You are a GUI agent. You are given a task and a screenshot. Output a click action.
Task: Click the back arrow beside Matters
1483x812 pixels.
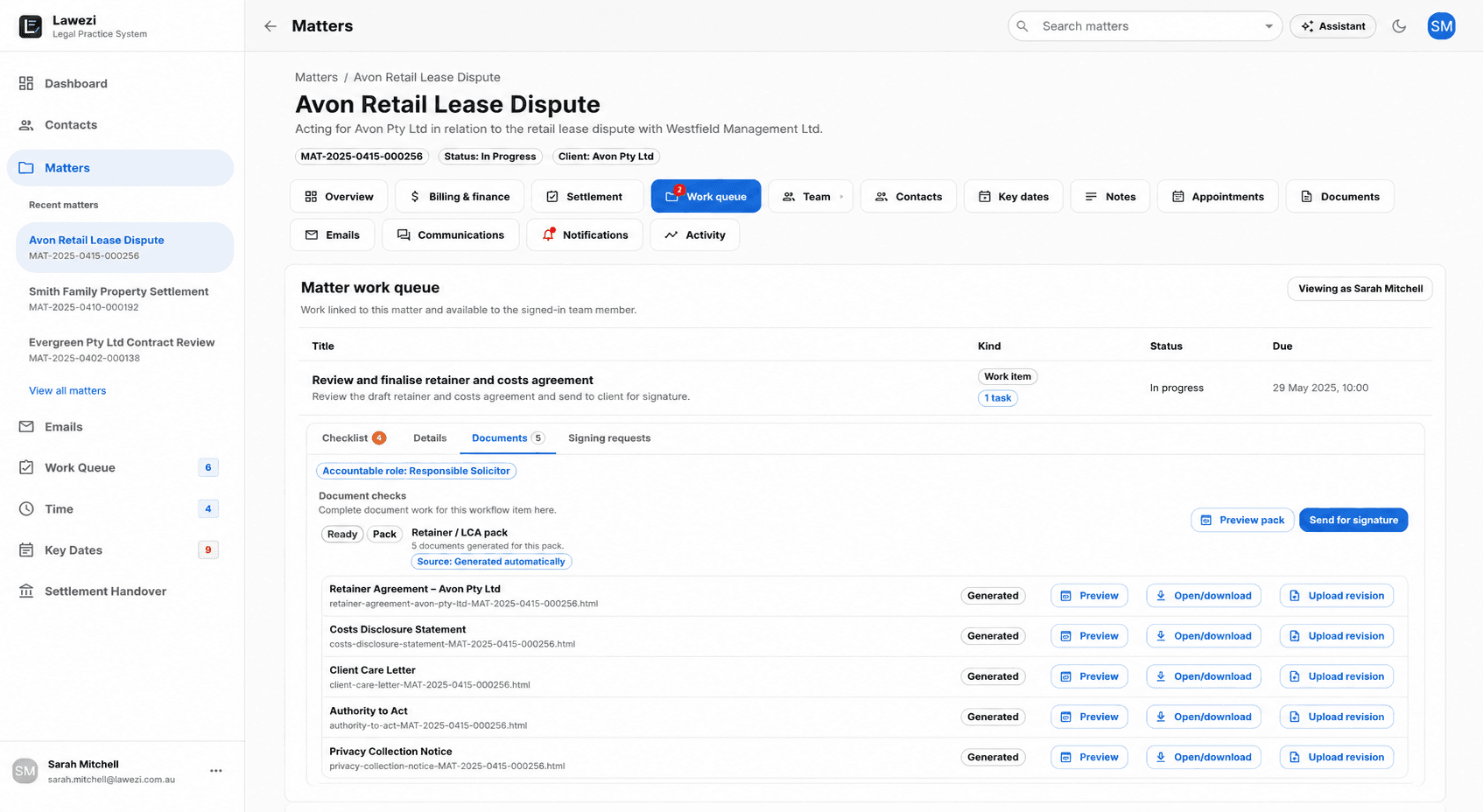point(271,26)
